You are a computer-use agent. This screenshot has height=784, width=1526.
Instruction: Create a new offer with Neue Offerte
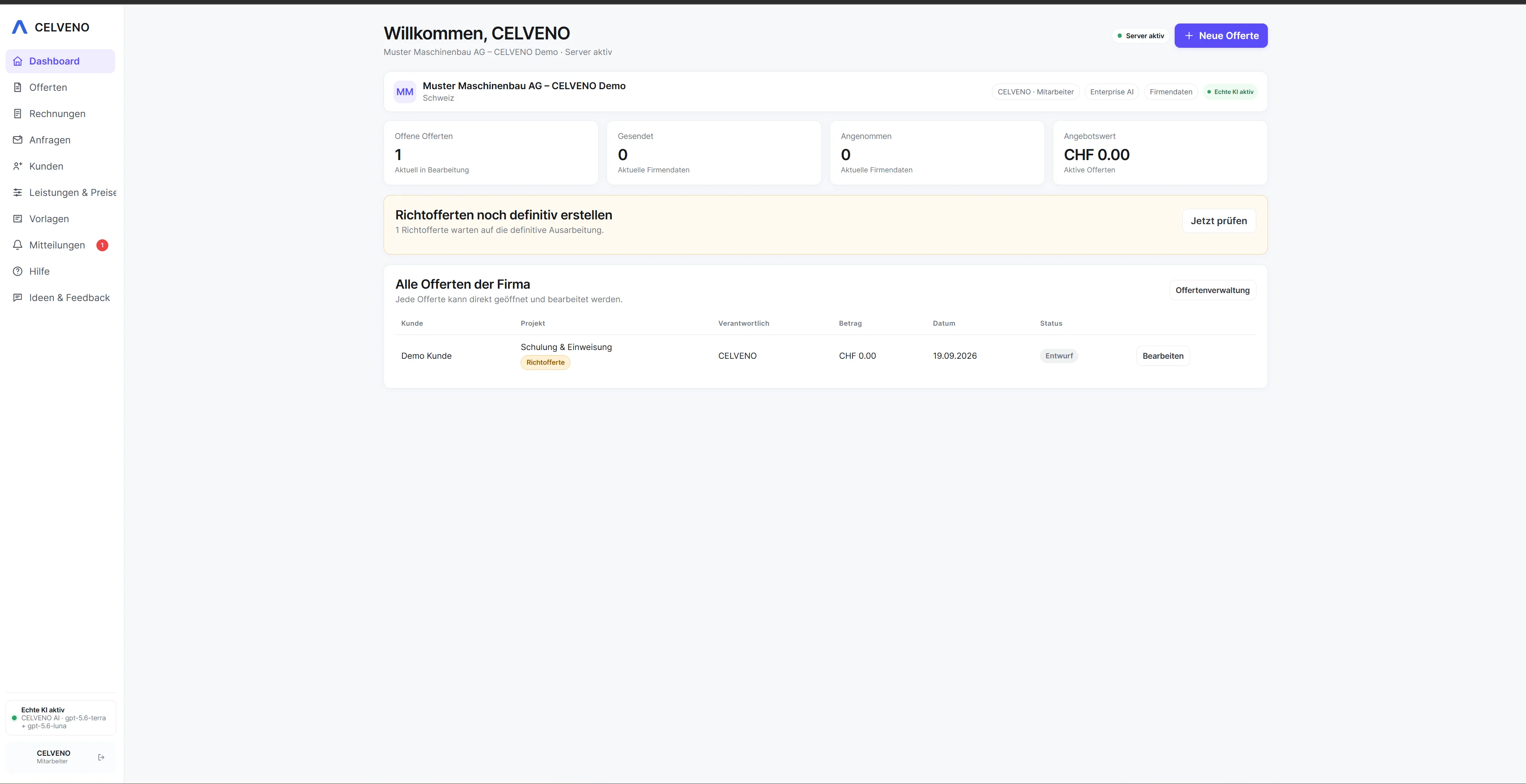coord(1221,35)
